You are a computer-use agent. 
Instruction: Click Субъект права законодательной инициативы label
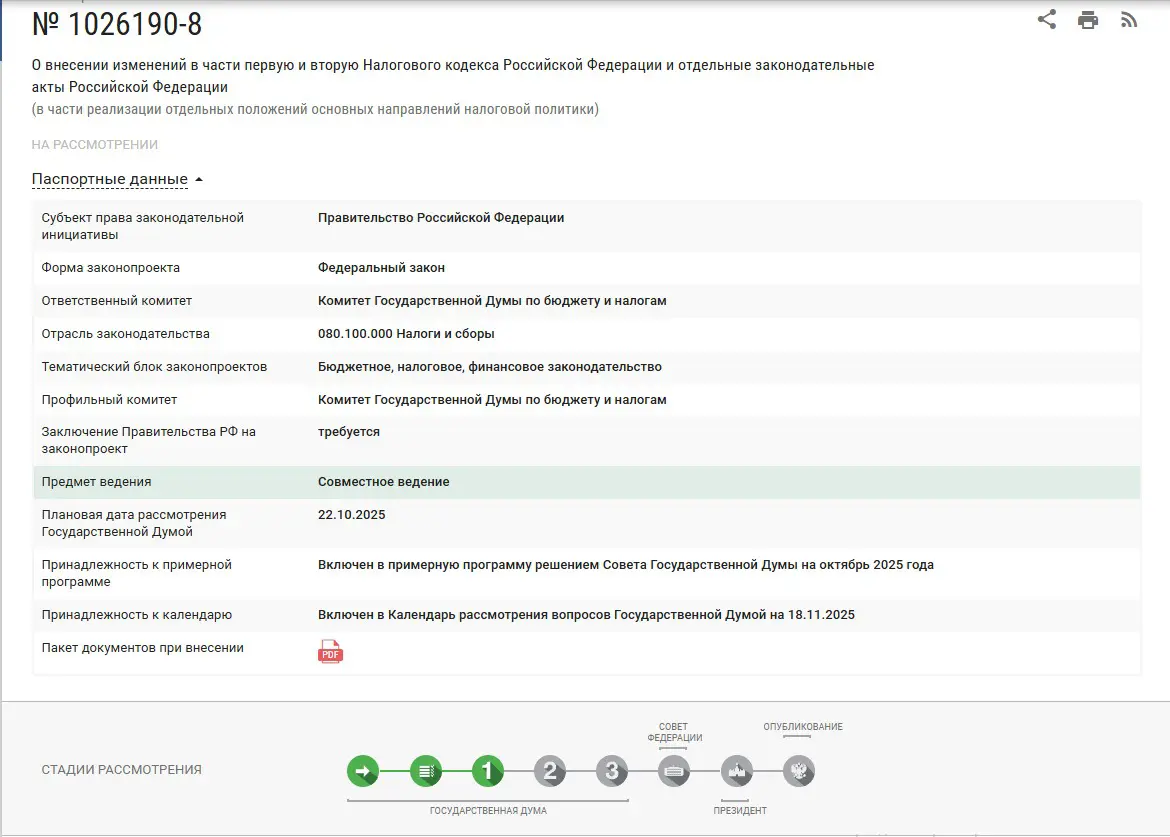coord(143,226)
